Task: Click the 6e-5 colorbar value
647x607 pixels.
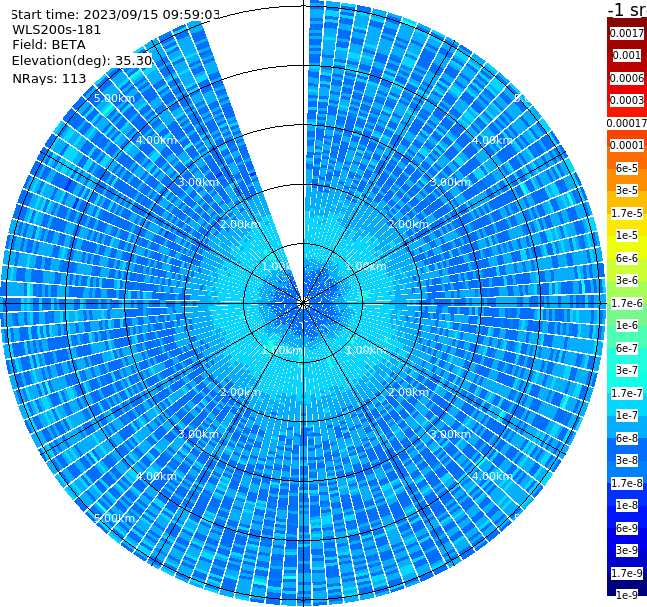Action: point(627,168)
